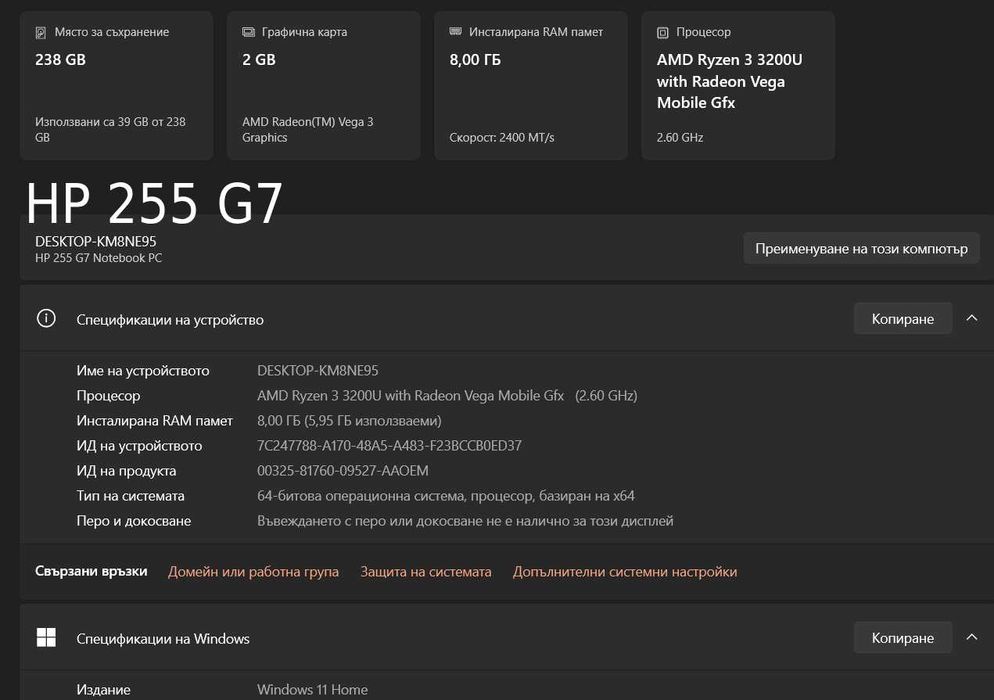Viewport: 994px width, 700px height.
Task: Open the Процесор AMD Ryzen 3 card
Action: [x=739, y=86]
